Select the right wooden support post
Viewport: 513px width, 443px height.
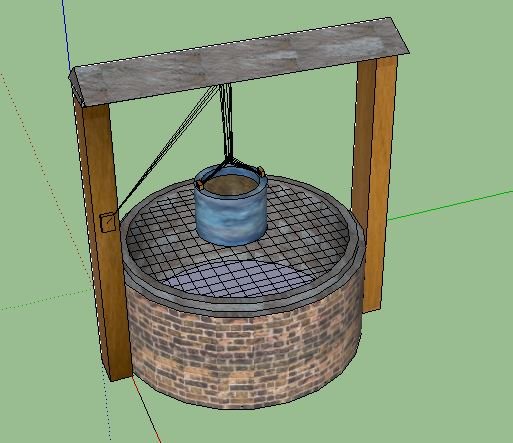[375, 183]
